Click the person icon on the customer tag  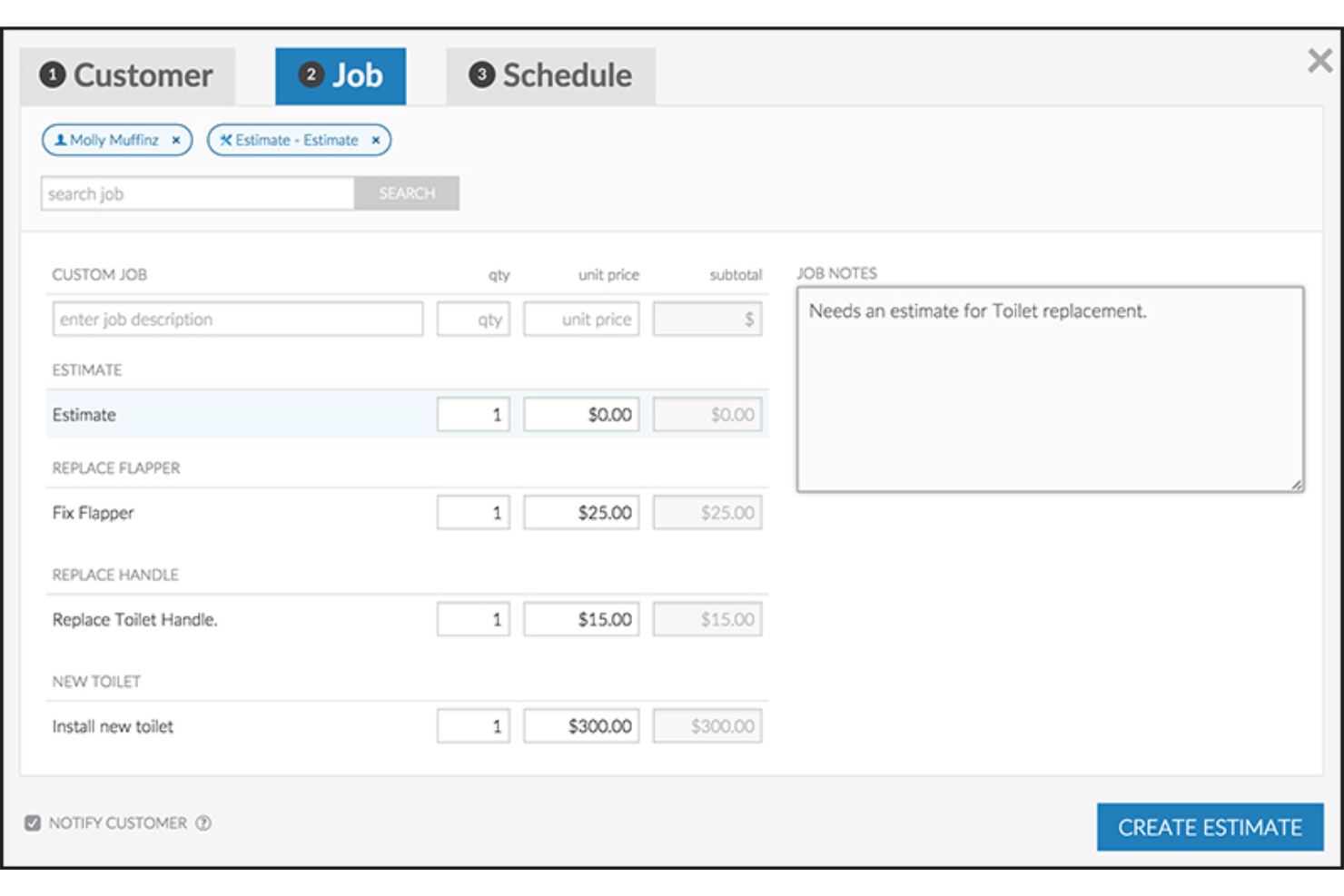(x=59, y=140)
